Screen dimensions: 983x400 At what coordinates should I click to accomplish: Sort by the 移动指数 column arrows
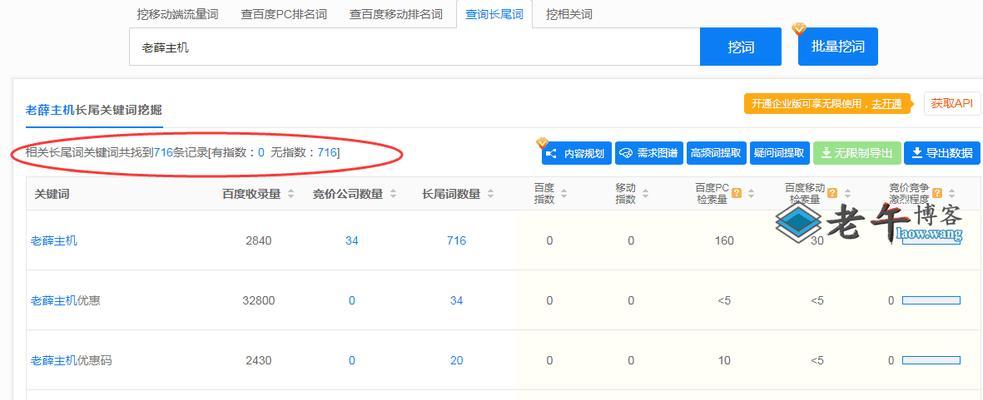(x=645, y=194)
